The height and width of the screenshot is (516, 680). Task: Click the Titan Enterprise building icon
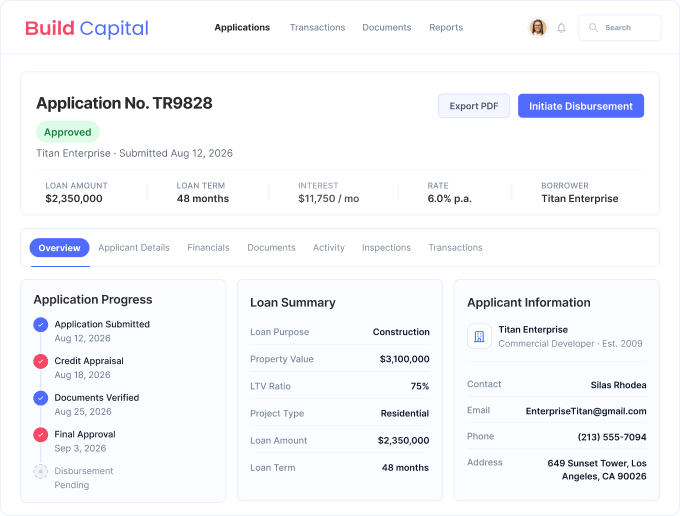coord(479,336)
